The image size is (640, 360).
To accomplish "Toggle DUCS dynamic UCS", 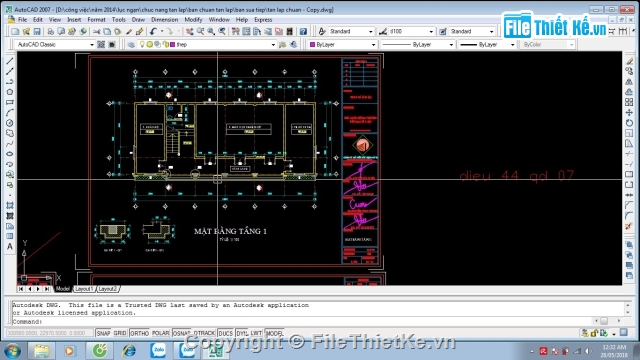I will pyautogui.click(x=225, y=333).
